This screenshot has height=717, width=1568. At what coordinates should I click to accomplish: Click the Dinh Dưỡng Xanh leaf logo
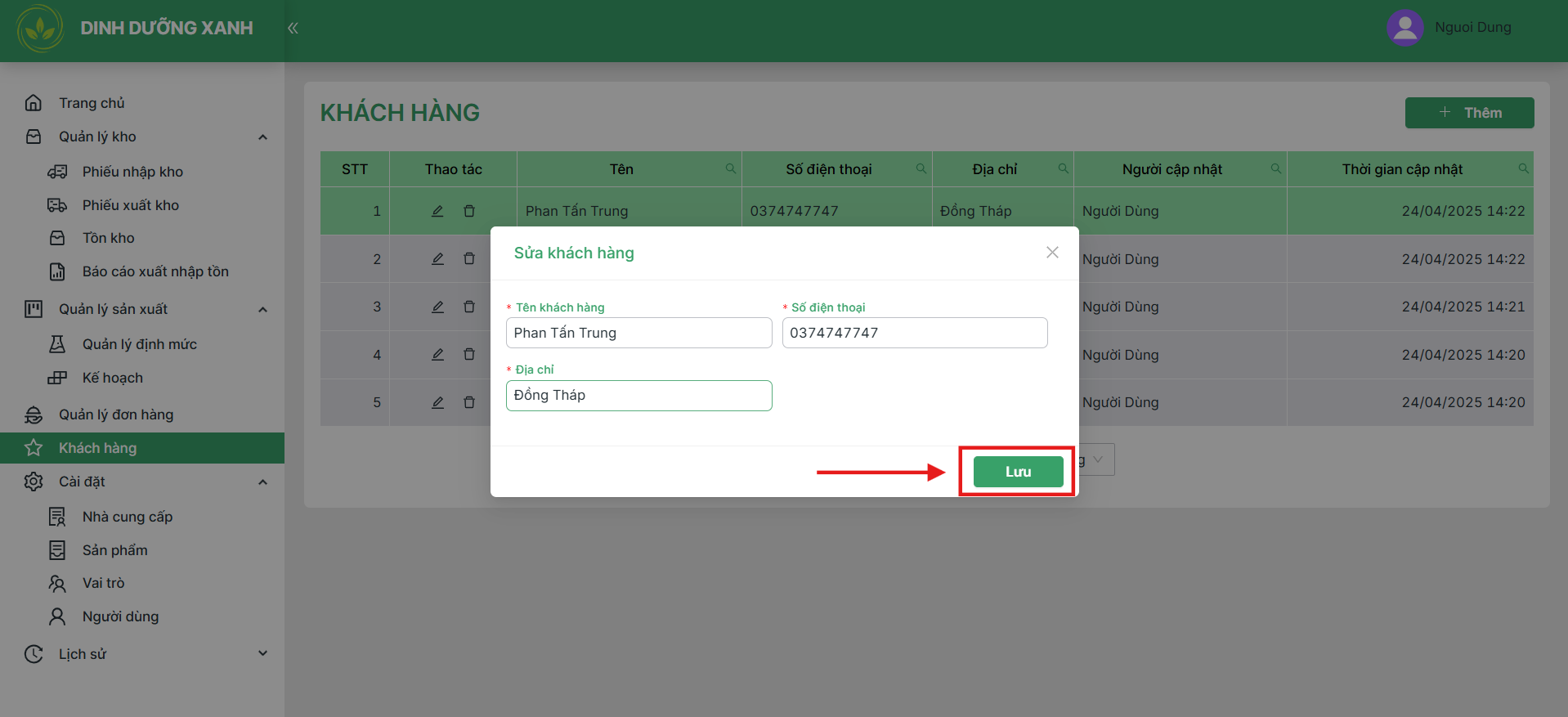point(40,29)
